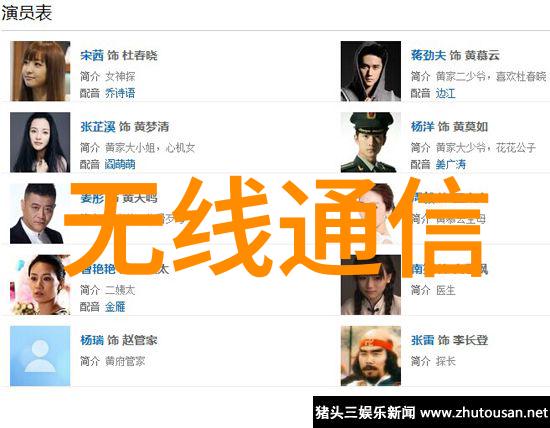
Task: Click 宋茜's portrait thumbnail
Action: point(40,71)
